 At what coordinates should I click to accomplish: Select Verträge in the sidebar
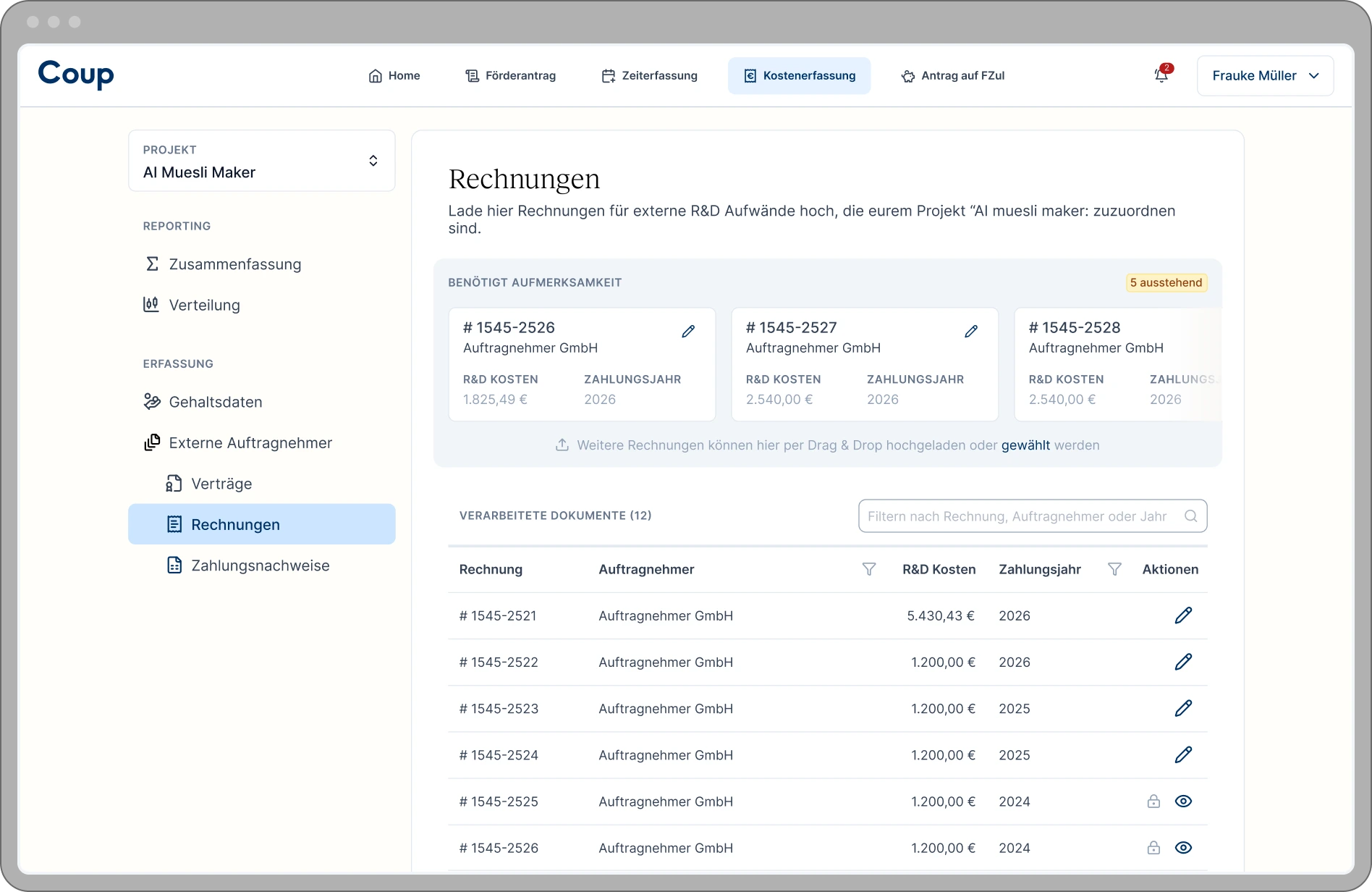pos(221,484)
